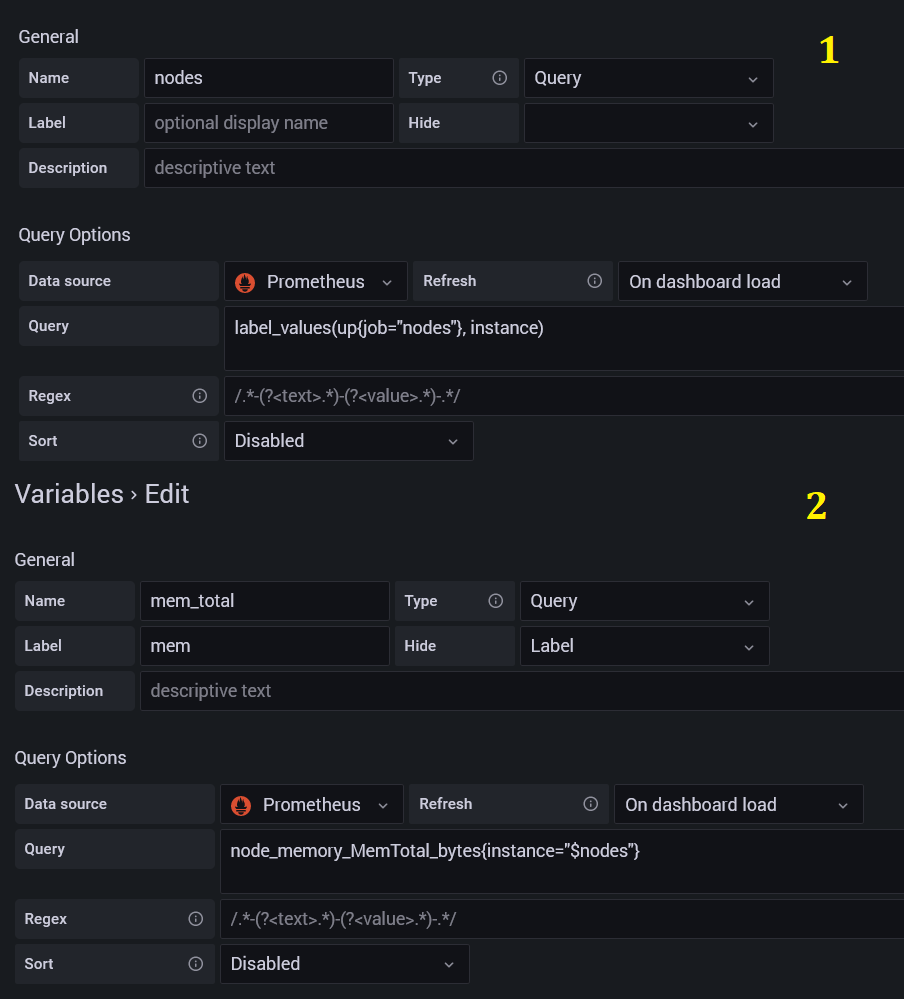Click the Label field containing mem
This screenshot has height=999, width=904.
(x=264, y=645)
